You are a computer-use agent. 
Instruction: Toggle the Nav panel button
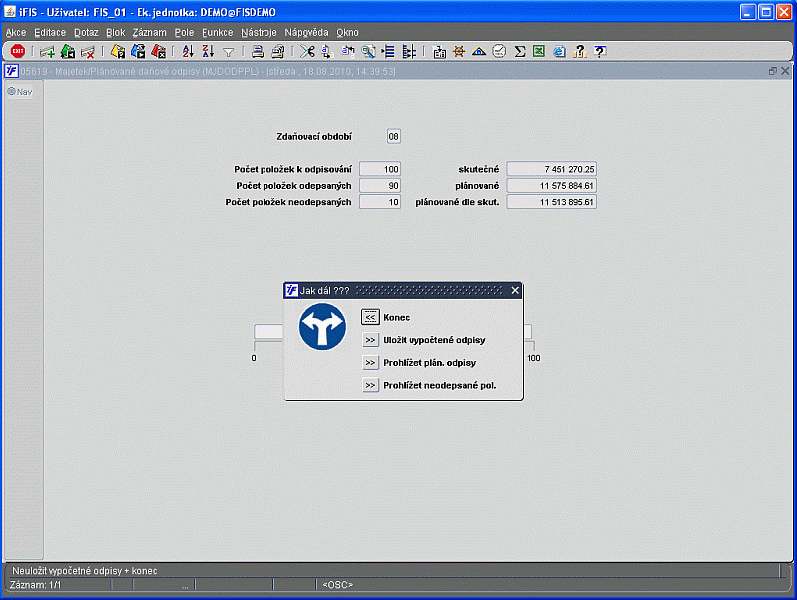coord(20,92)
